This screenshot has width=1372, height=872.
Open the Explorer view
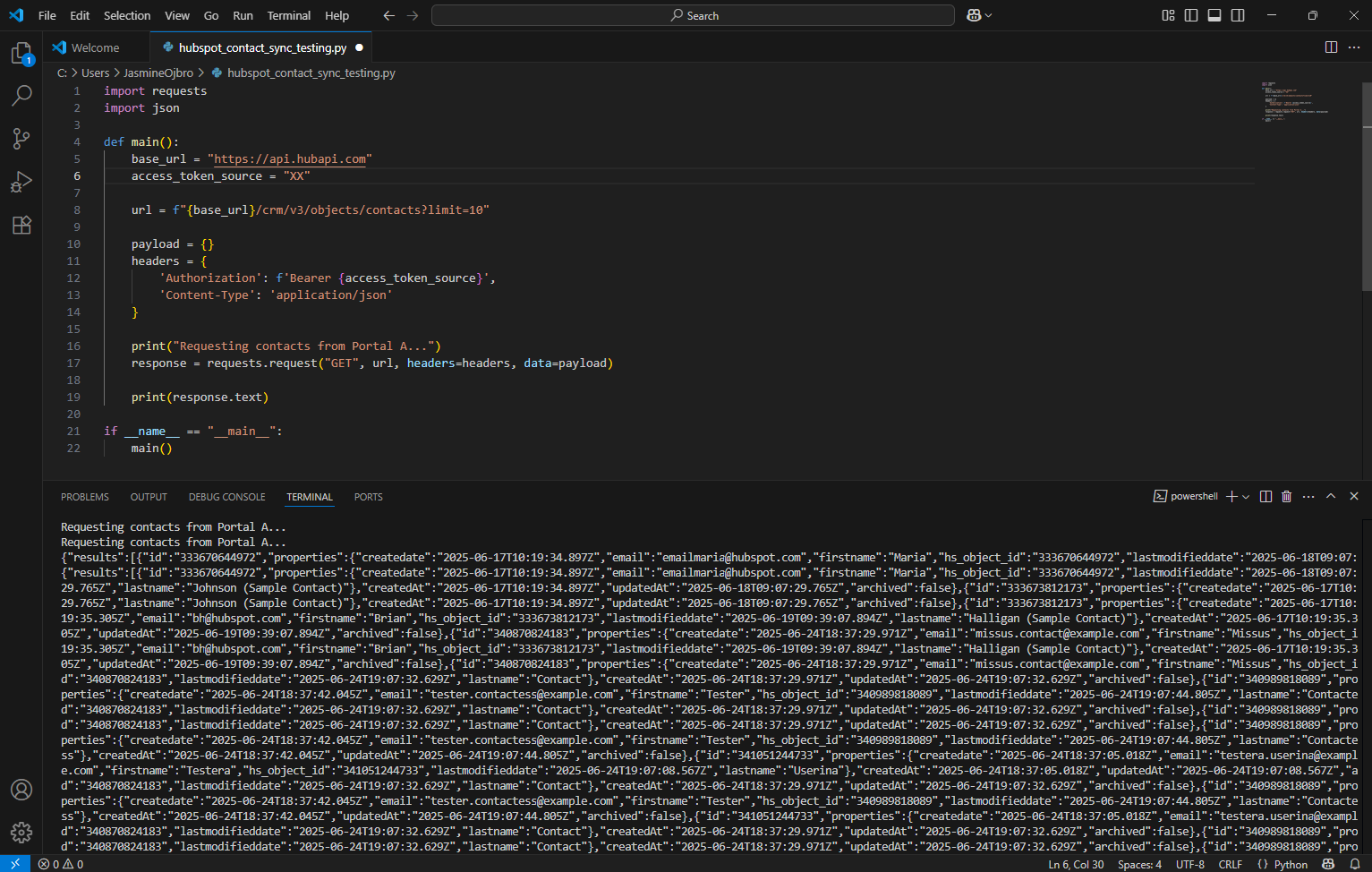point(21,53)
